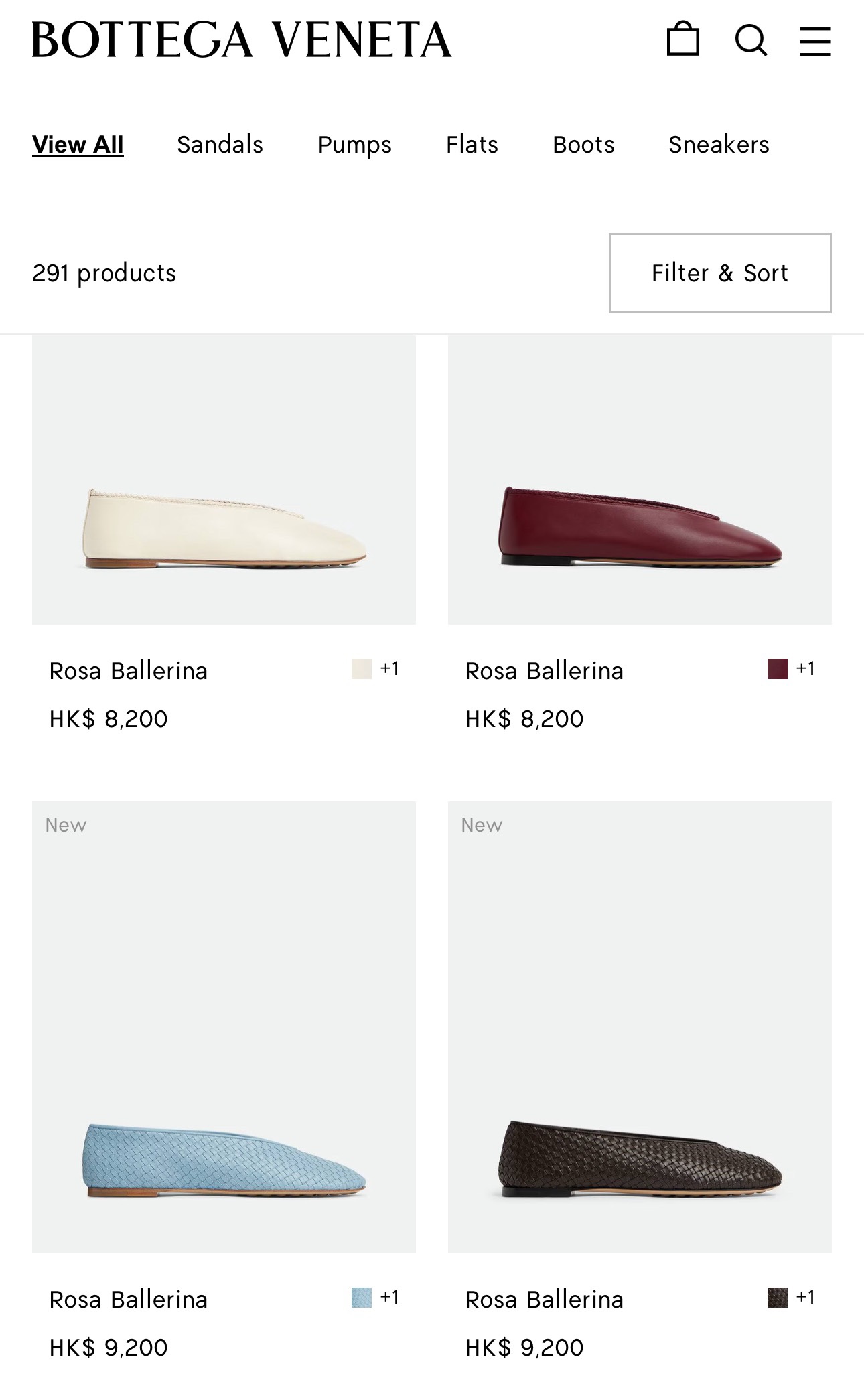Go to the Pumps category
The height and width of the screenshot is (1400, 864).
[x=354, y=145]
